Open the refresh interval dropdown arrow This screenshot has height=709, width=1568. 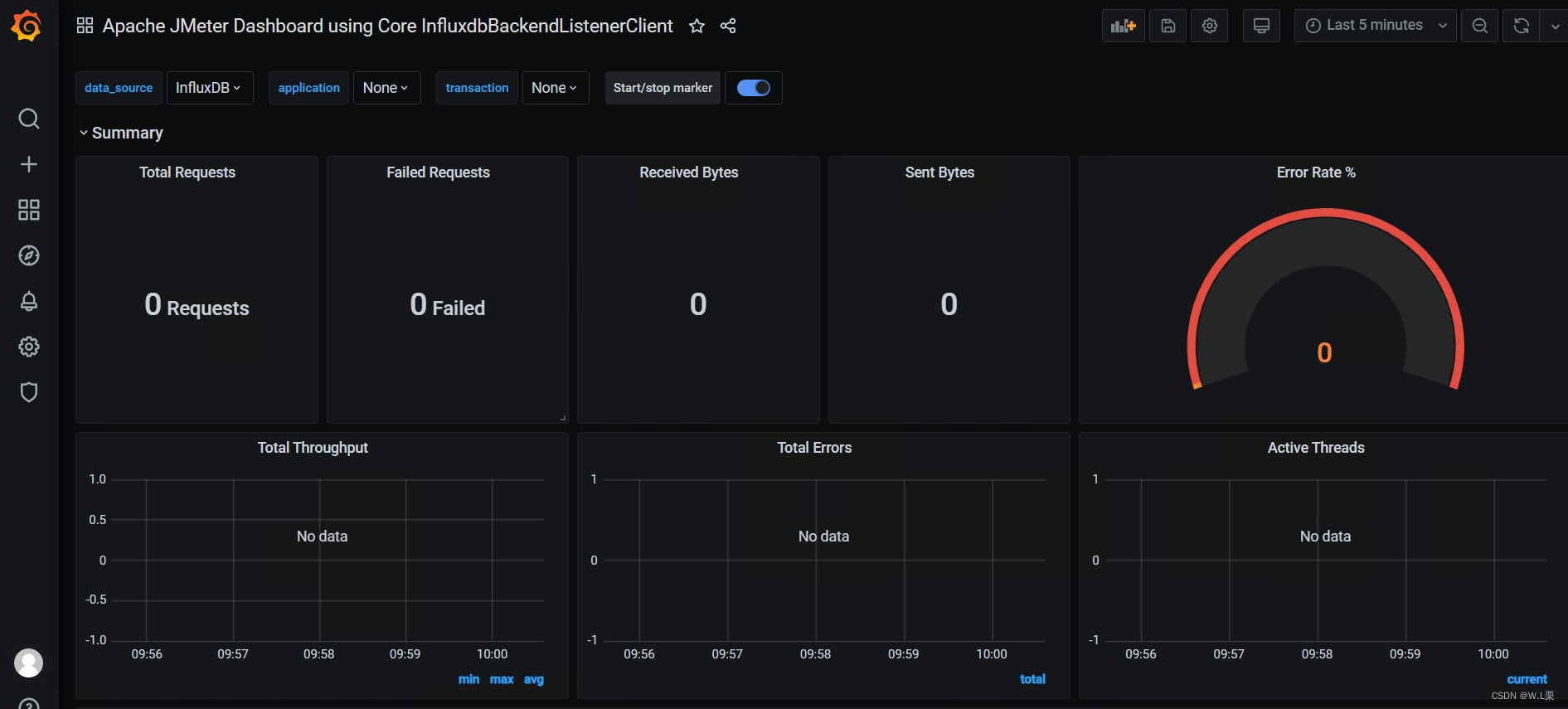[x=1555, y=26]
